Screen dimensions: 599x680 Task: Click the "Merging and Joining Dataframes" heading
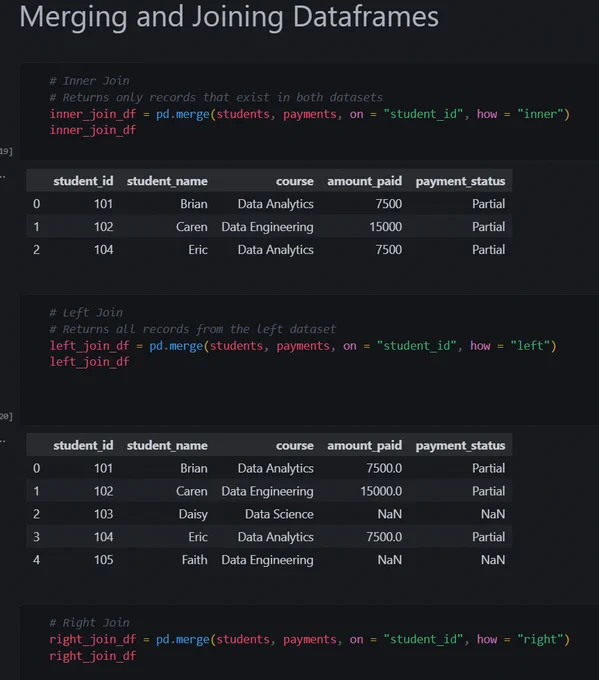229,17
